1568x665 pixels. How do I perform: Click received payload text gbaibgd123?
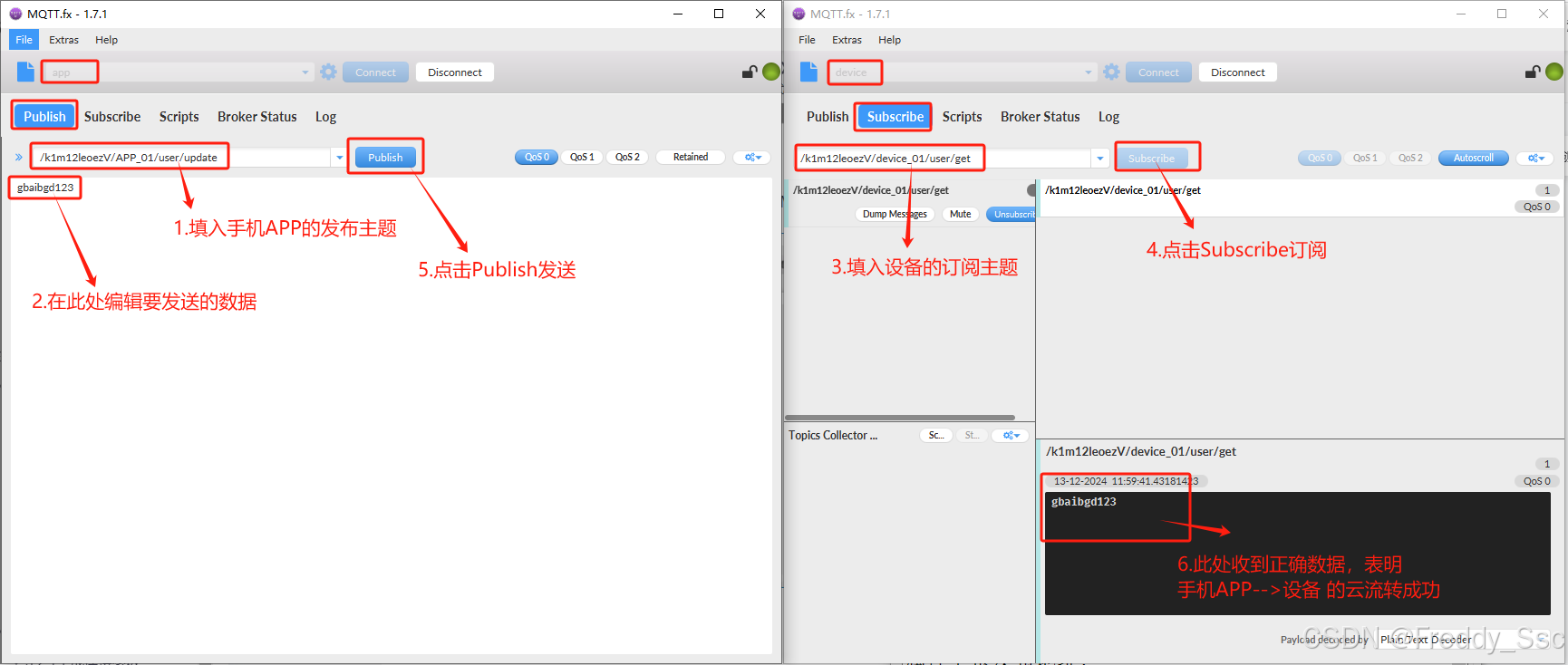coord(1084,501)
